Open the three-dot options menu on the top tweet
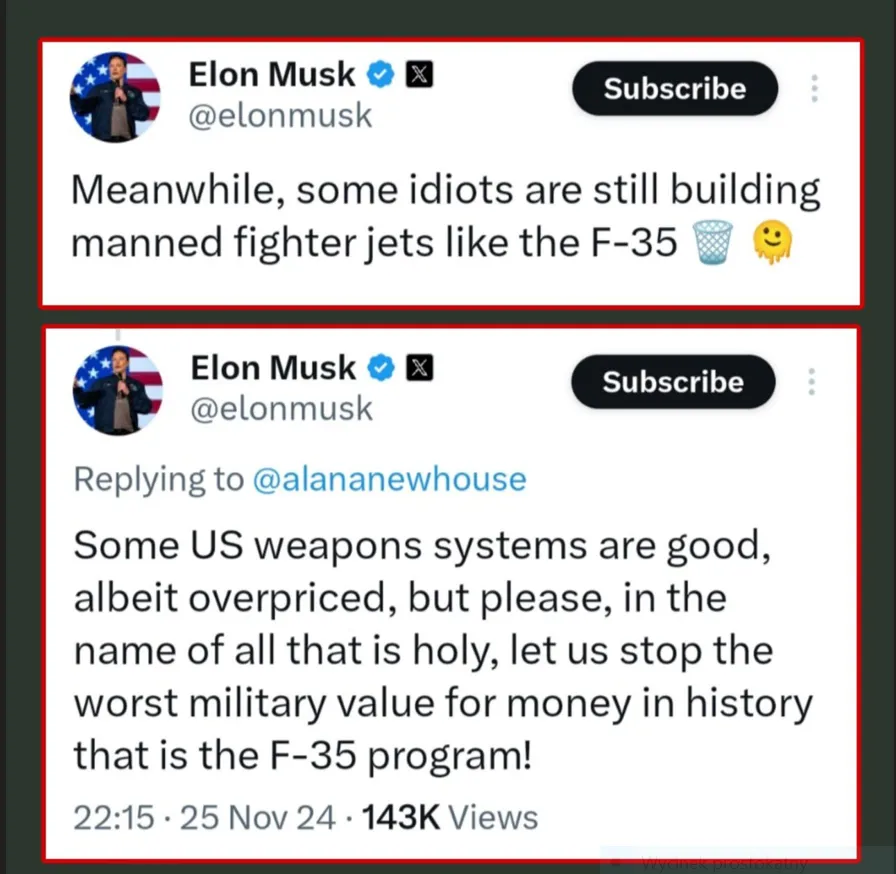This screenshot has height=874, width=896. click(815, 88)
